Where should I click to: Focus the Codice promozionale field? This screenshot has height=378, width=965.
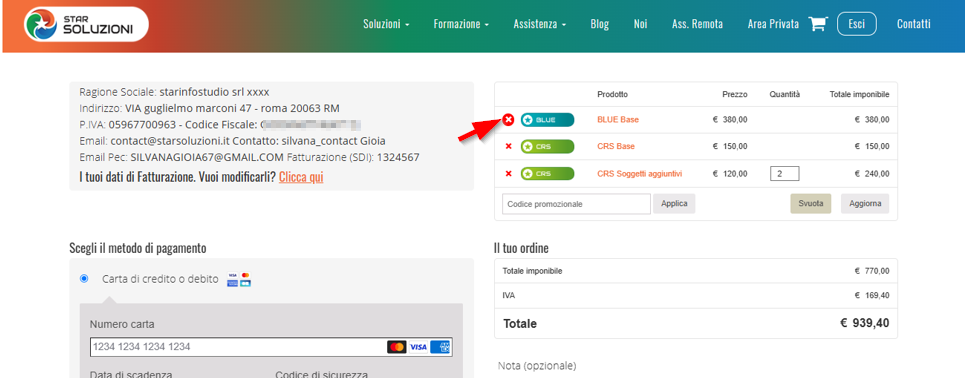[576, 204]
